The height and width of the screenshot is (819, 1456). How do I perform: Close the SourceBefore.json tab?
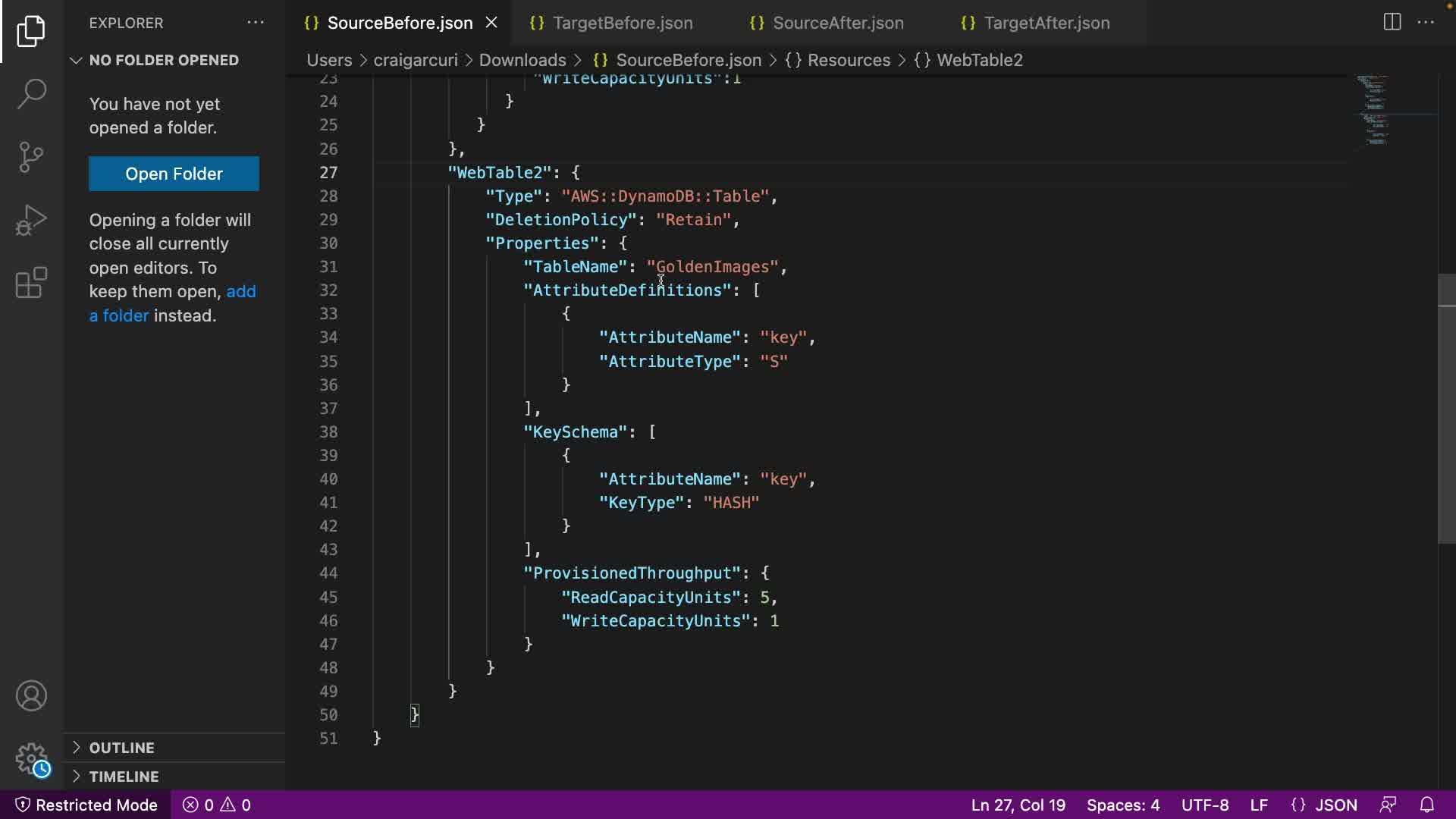click(491, 23)
